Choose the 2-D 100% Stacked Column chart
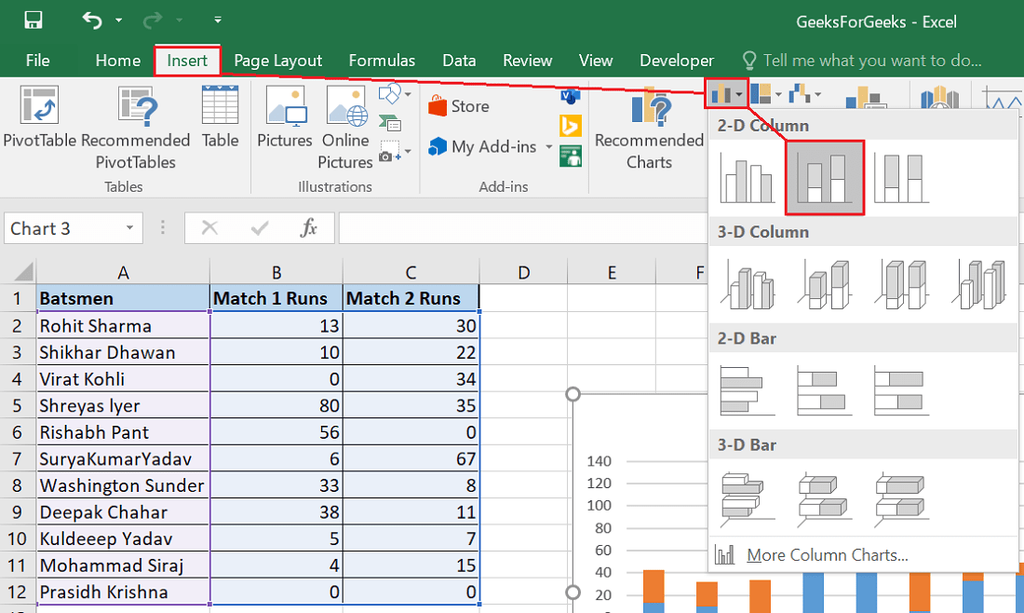 pyautogui.click(x=902, y=177)
